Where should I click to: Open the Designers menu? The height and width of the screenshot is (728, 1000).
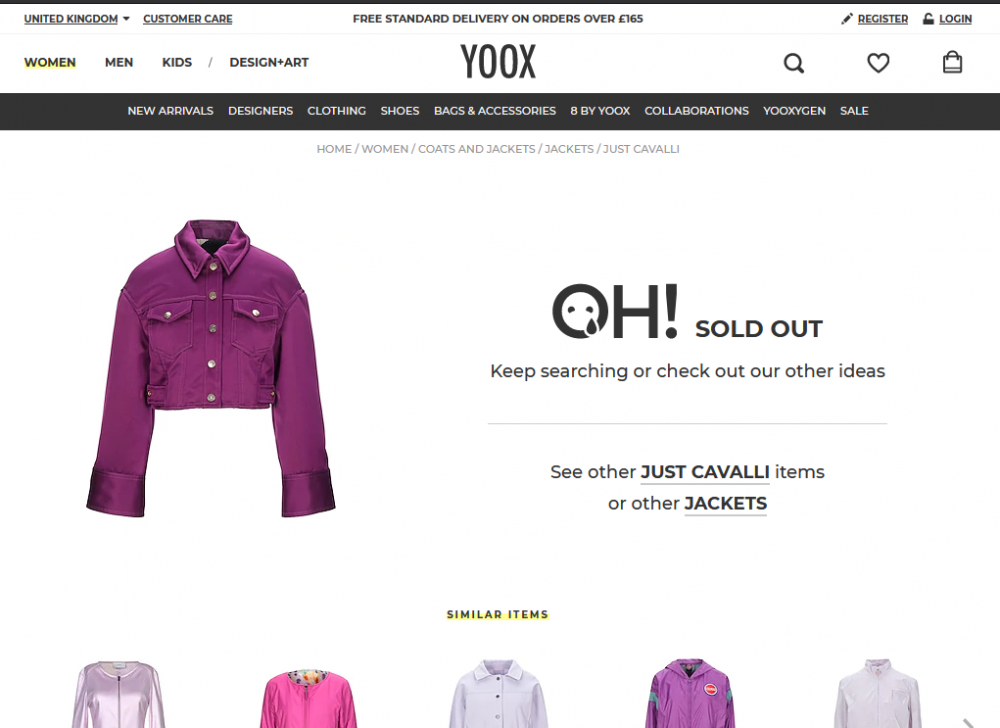(260, 111)
